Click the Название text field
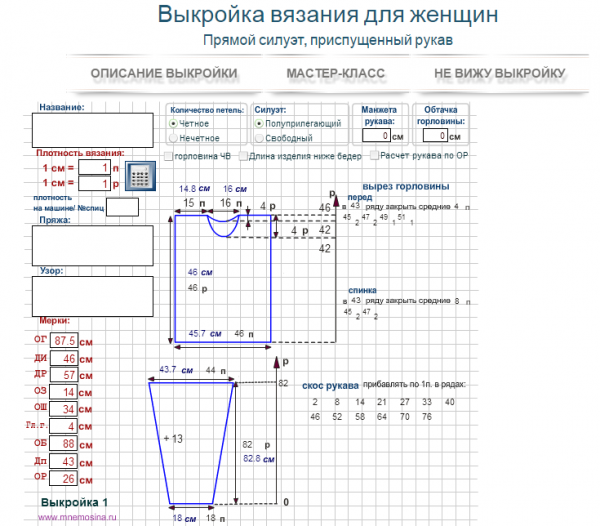 coord(92,130)
